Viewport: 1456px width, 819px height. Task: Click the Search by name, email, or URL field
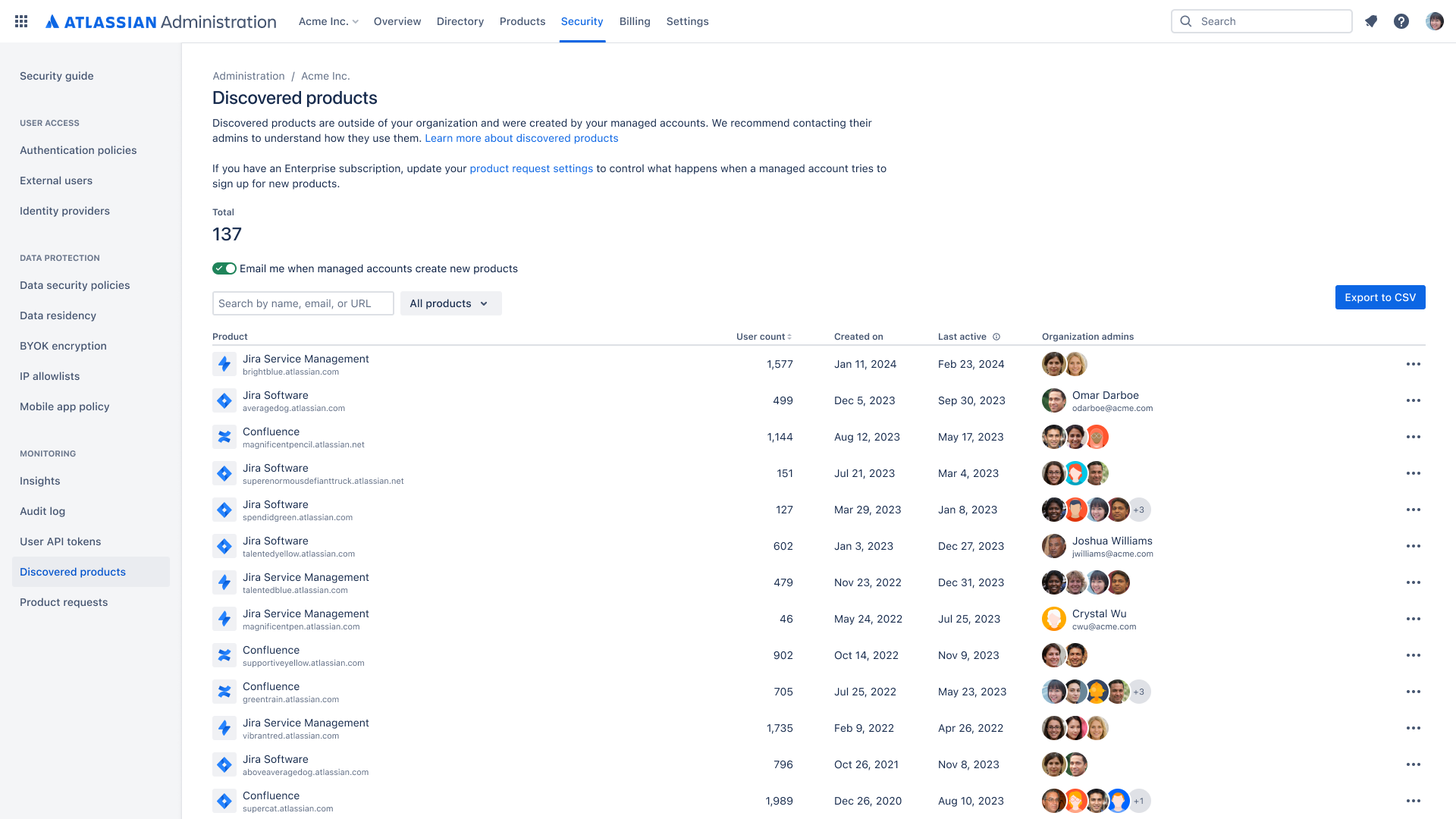(303, 303)
